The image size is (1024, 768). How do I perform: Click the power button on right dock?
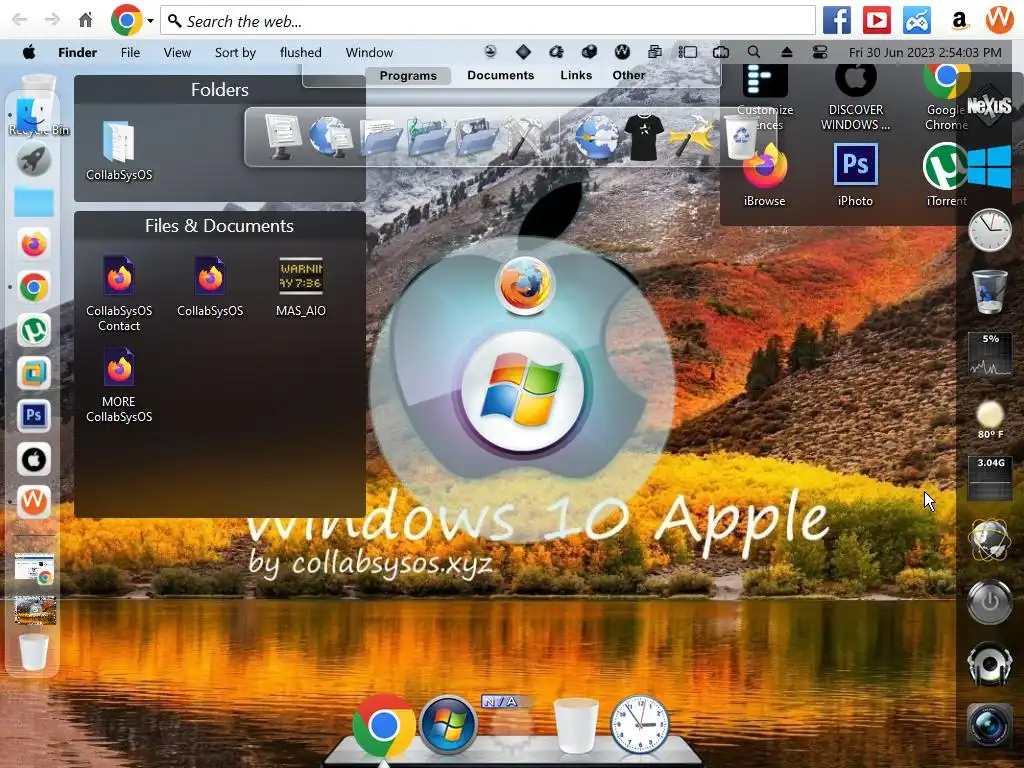pos(990,601)
